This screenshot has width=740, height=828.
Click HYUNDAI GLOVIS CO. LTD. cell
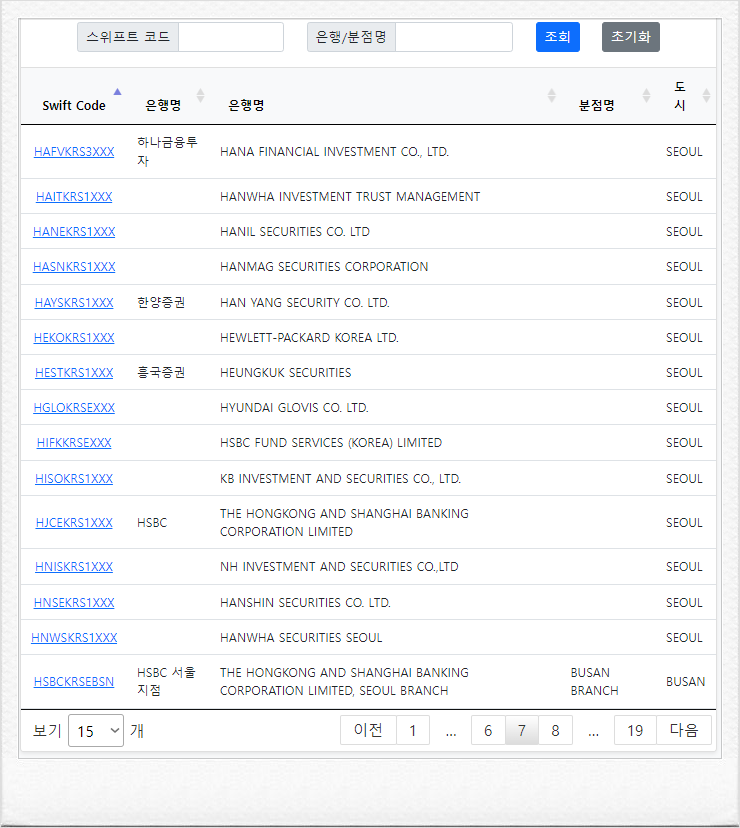[294, 408]
